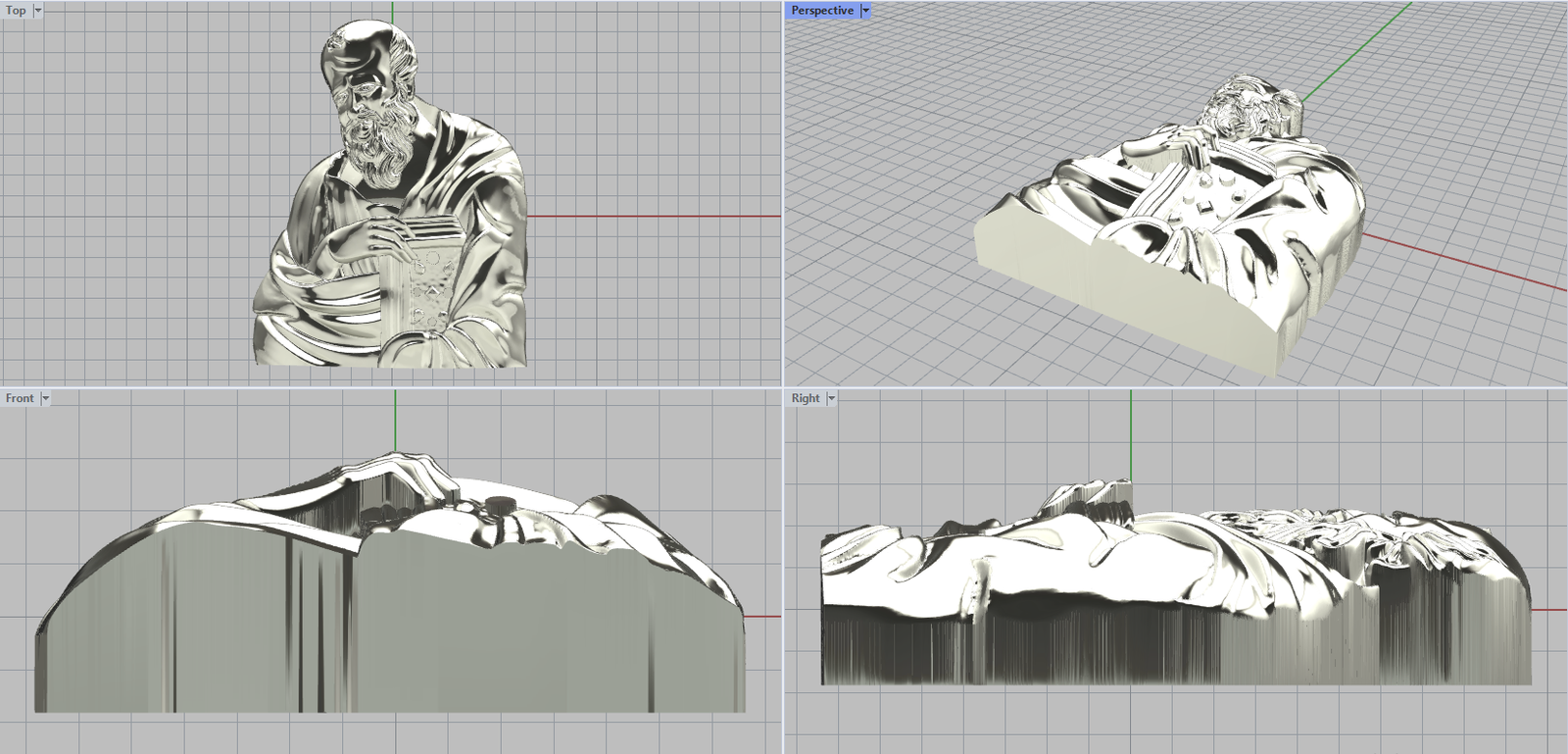Viewport: 1568px width, 754px height.
Task: Click the green axis line in Front viewport
Action: (395, 422)
